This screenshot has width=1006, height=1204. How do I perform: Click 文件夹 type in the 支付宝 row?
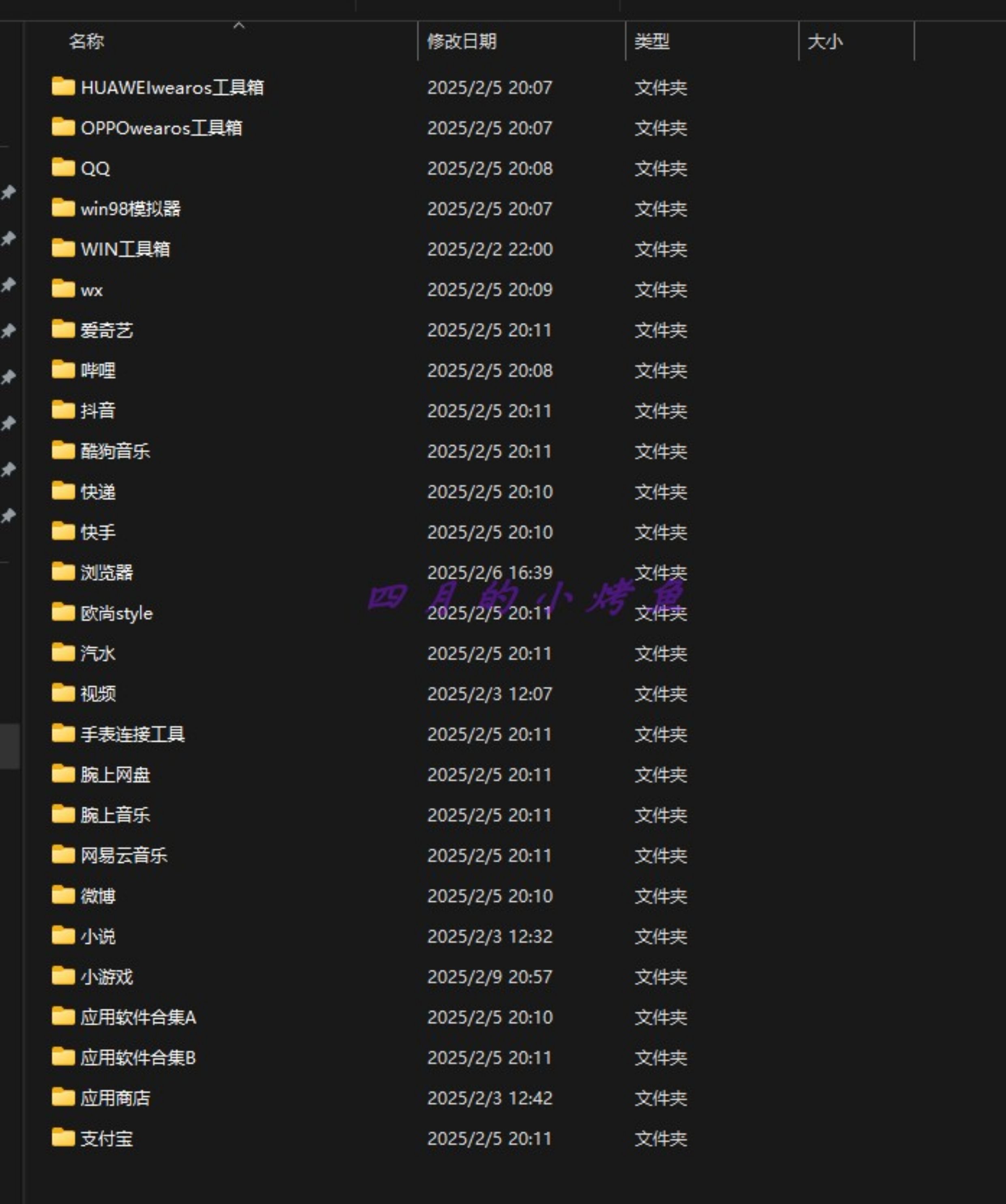[660, 1138]
